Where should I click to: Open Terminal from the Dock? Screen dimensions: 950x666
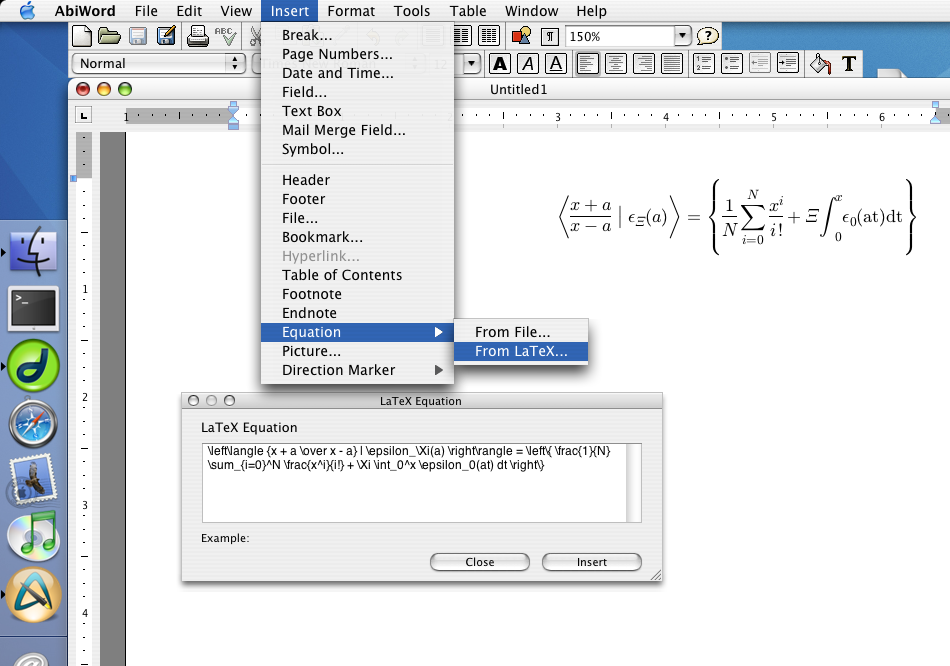[33, 309]
